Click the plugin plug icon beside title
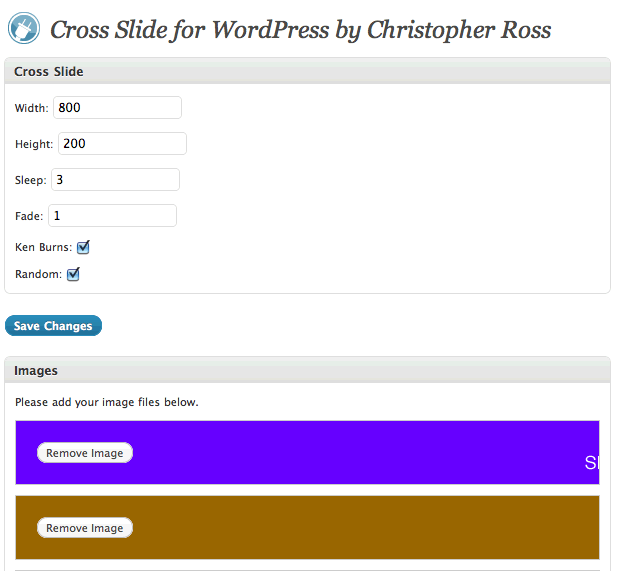Image resolution: width=622 pixels, height=571 pixels. tap(24, 28)
